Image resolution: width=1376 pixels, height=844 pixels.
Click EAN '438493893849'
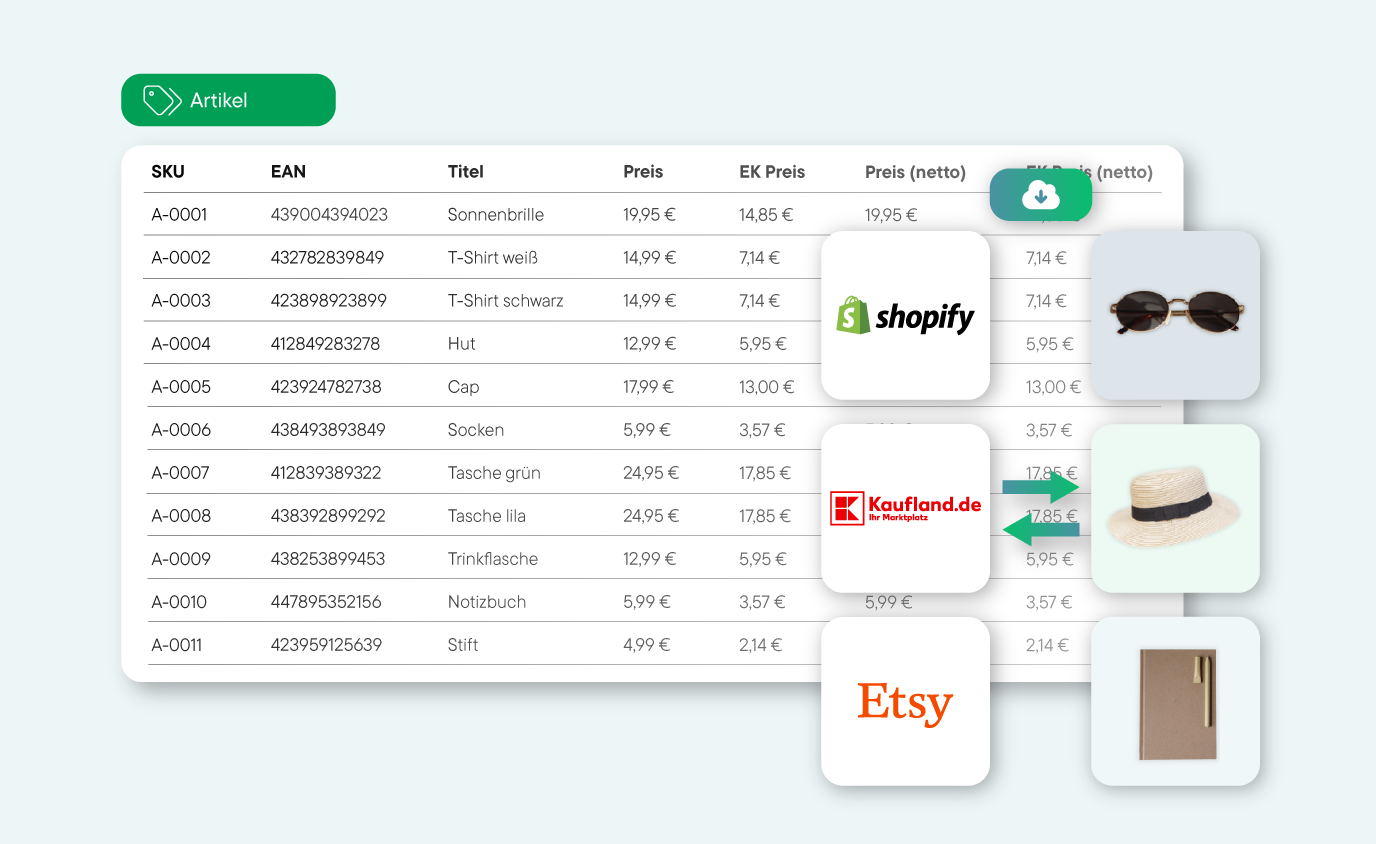click(x=328, y=430)
